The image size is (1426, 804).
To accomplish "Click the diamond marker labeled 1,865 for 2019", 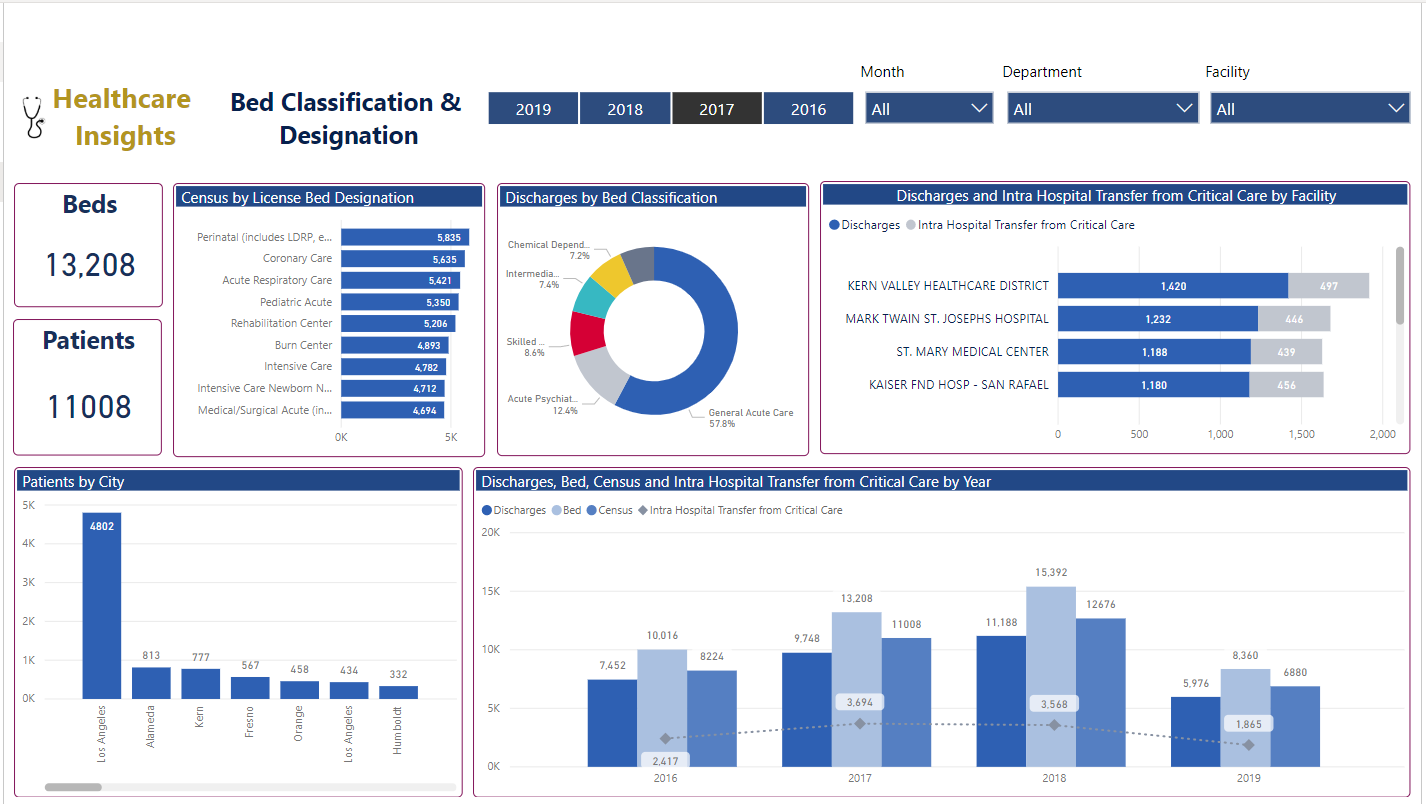I will (x=1248, y=745).
